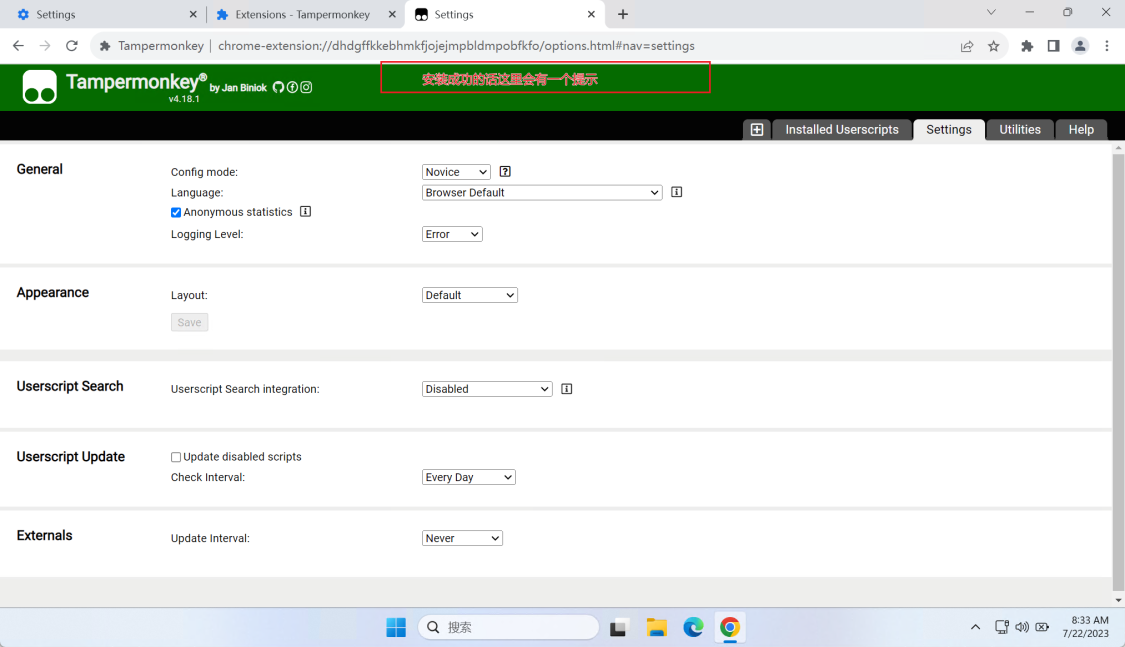Open Externals Update Interval Never dropdown

coord(462,538)
